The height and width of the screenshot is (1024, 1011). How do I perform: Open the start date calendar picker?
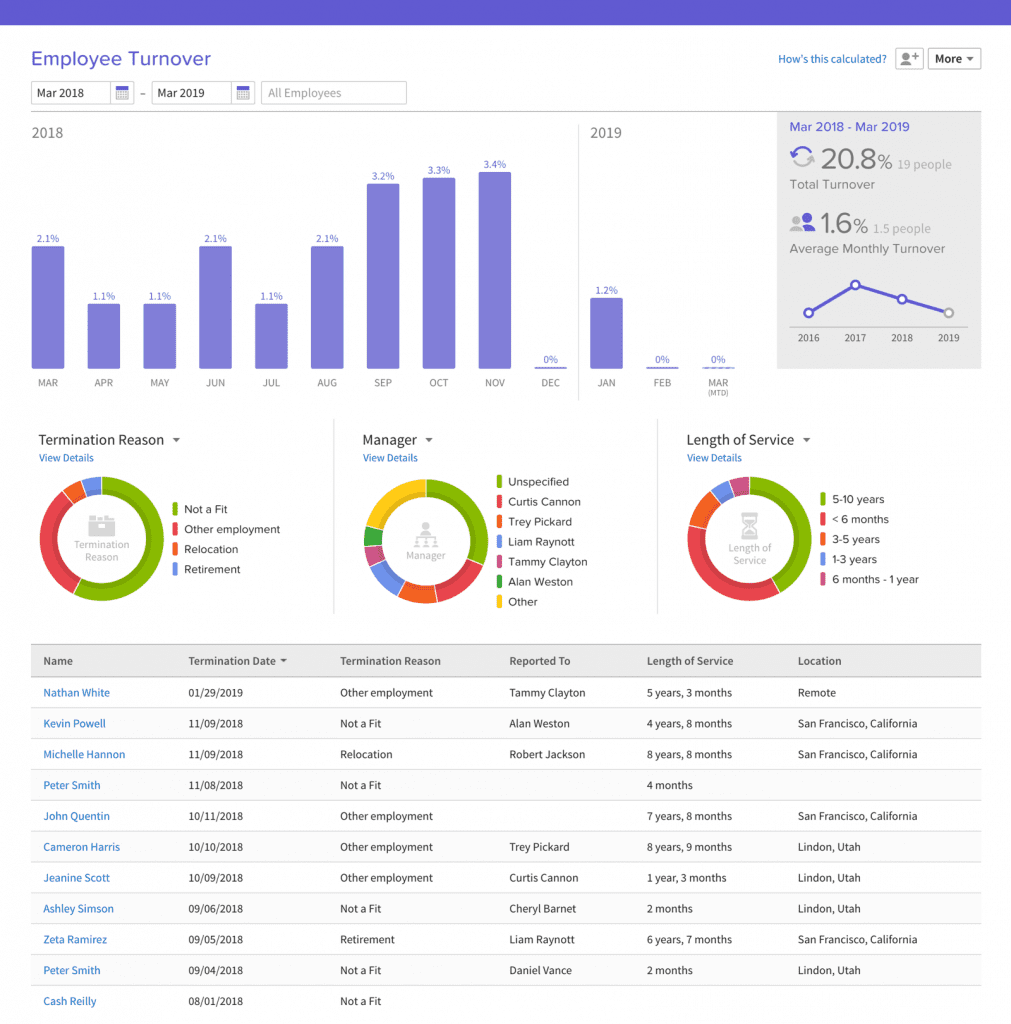(124, 92)
